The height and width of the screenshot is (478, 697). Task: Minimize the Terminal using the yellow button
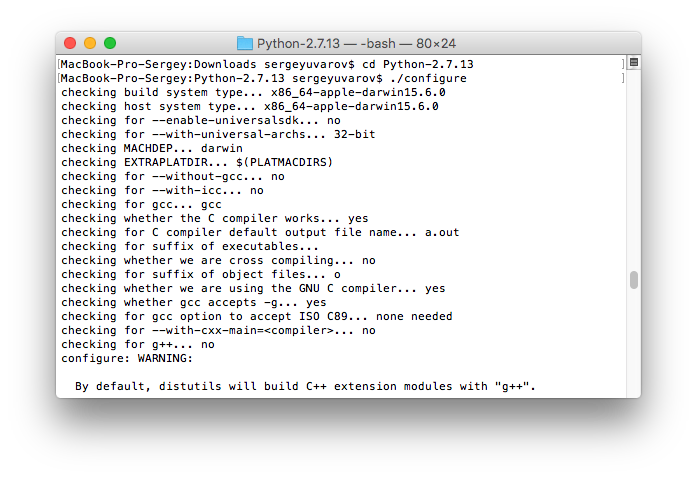point(90,43)
